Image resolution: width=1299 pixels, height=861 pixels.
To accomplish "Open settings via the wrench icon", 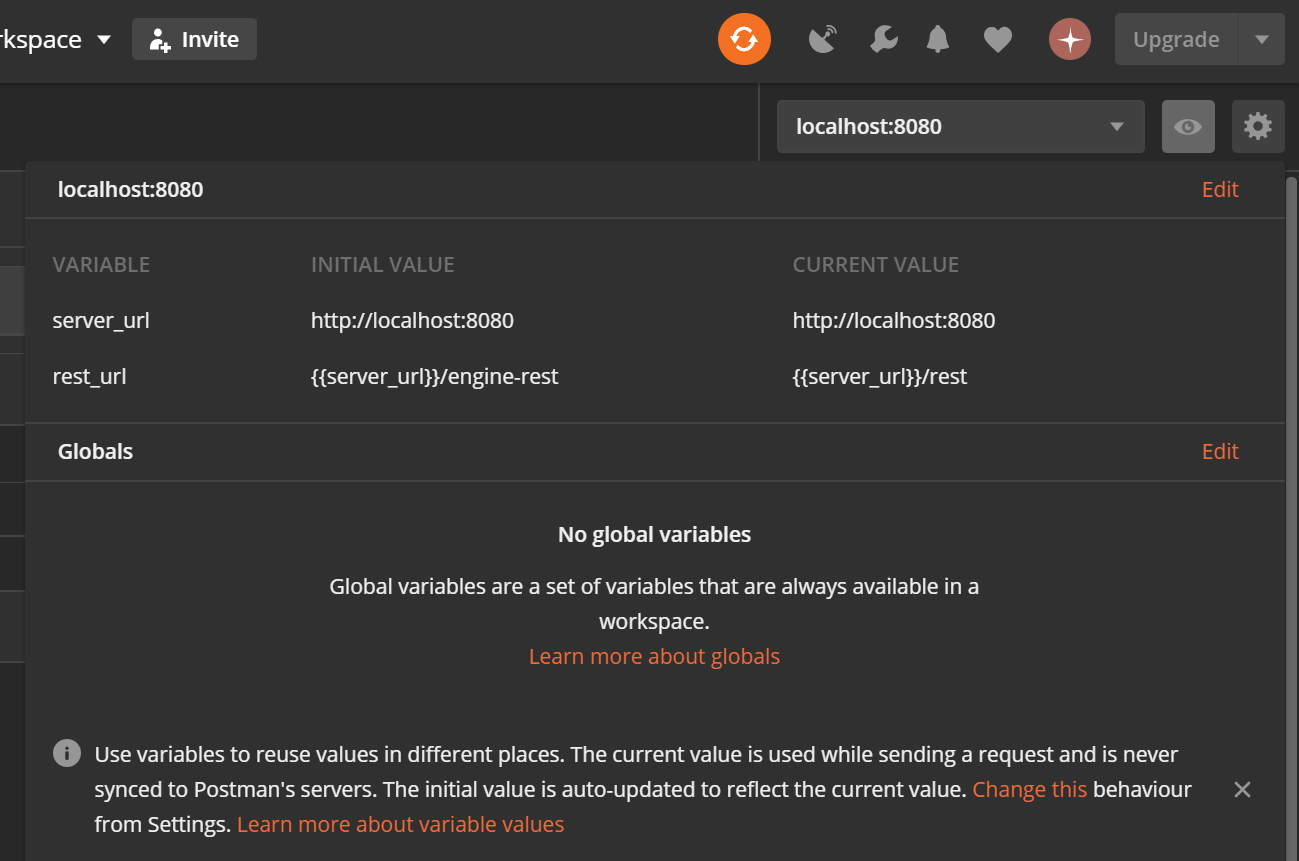I will tap(883, 40).
